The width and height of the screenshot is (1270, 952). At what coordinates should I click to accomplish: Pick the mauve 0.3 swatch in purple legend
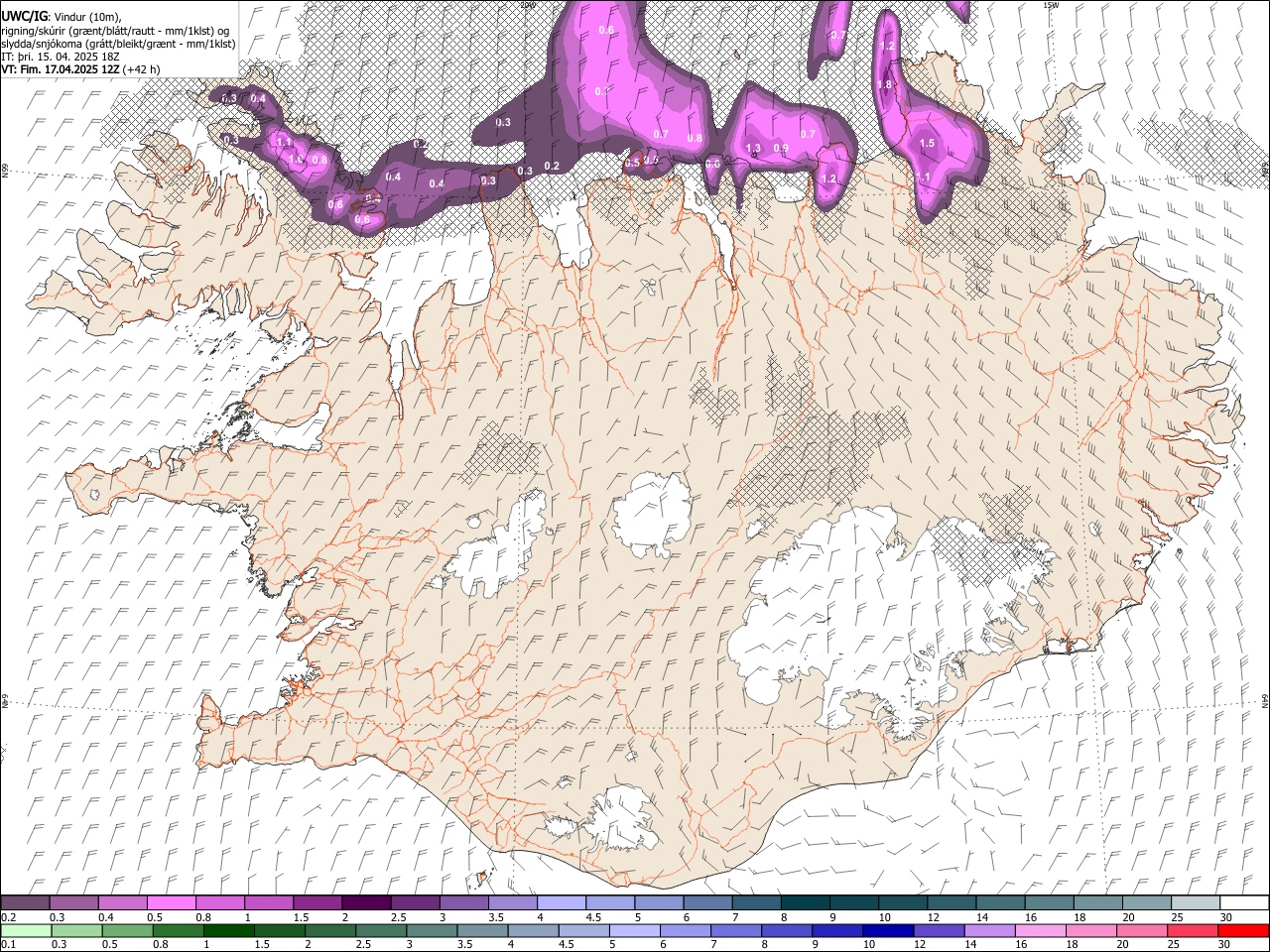pyautogui.click(x=73, y=902)
